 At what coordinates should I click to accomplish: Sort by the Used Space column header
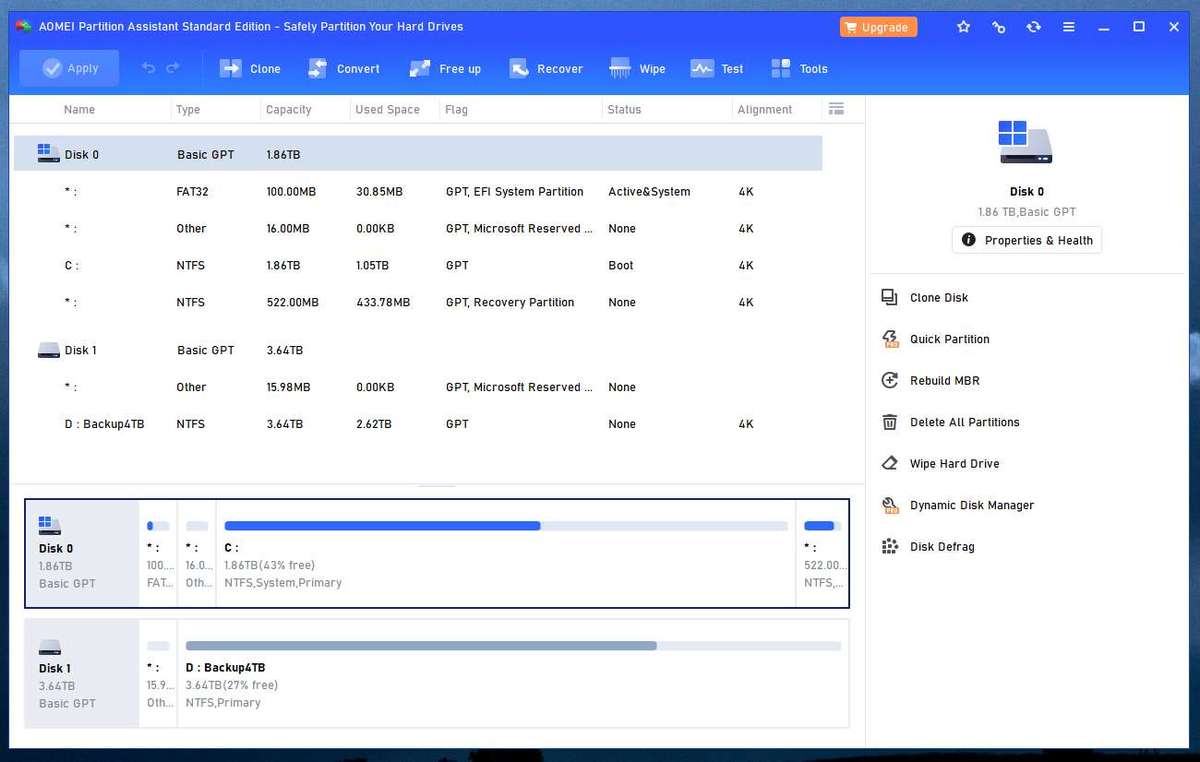click(388, 110)
